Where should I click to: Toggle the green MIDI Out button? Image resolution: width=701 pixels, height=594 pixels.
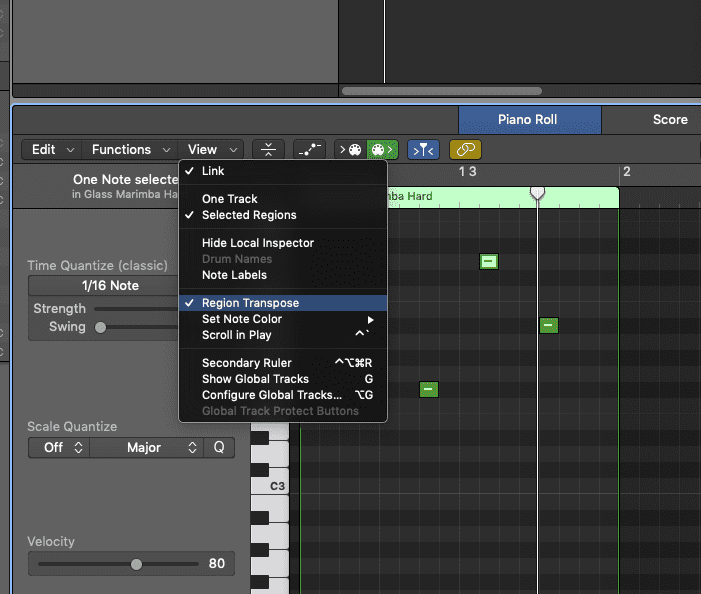[x=382, y=149]
